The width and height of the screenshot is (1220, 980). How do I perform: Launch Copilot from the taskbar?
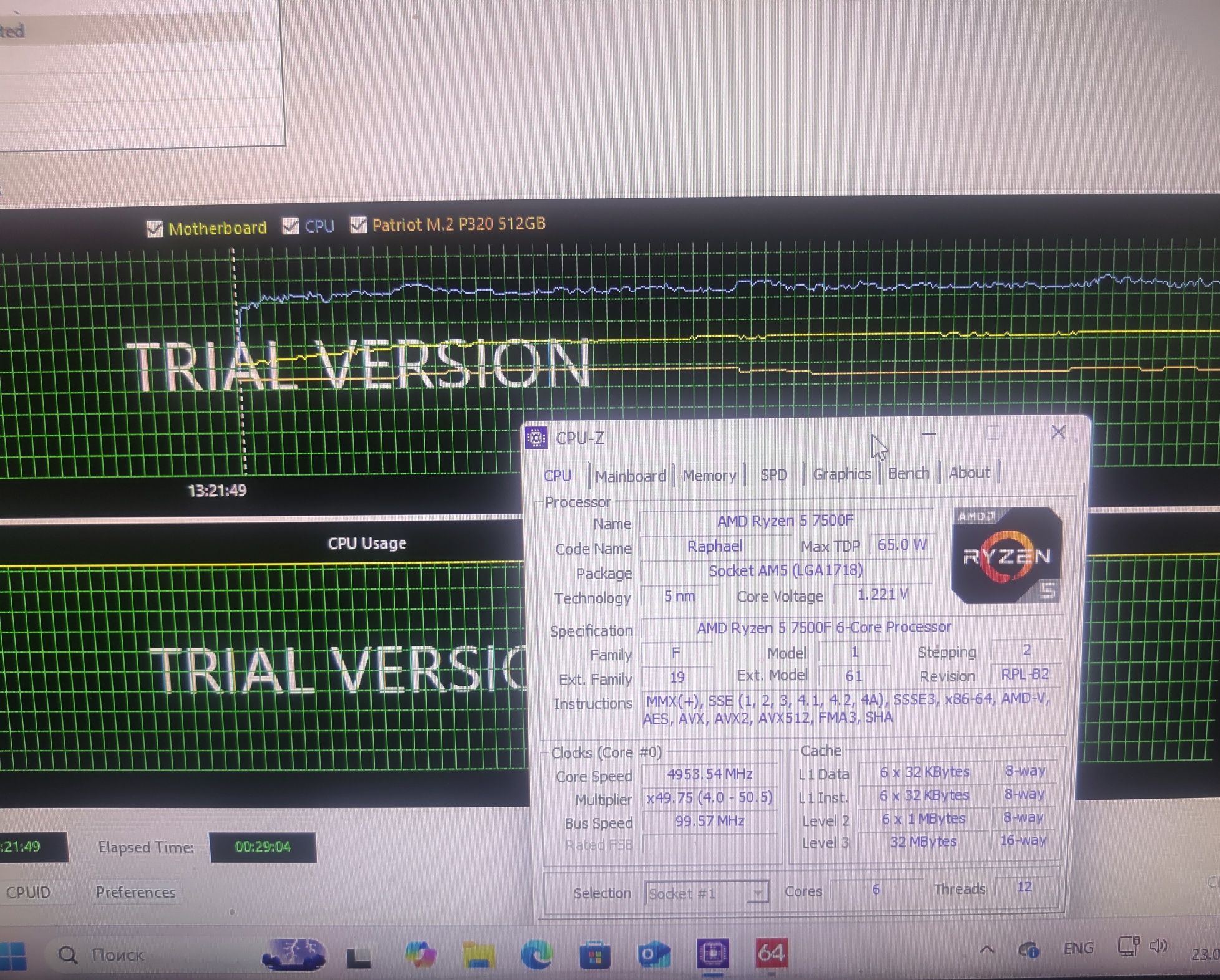(421, 954)
